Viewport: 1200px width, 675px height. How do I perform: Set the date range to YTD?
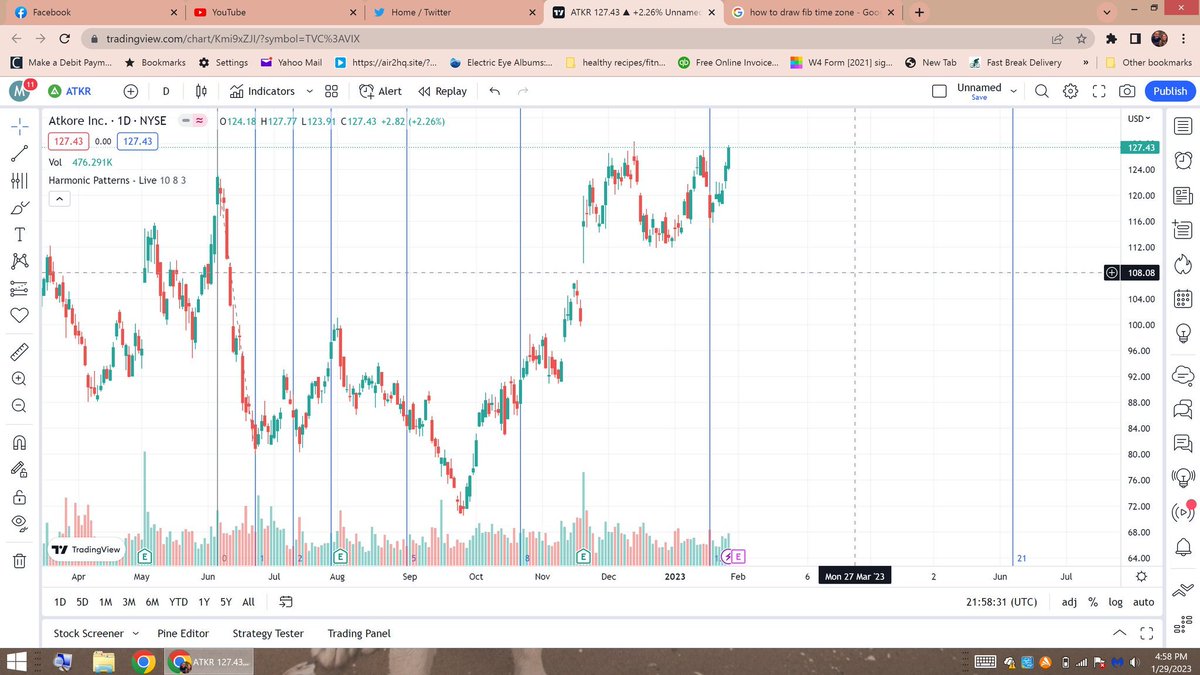point(178,602)
